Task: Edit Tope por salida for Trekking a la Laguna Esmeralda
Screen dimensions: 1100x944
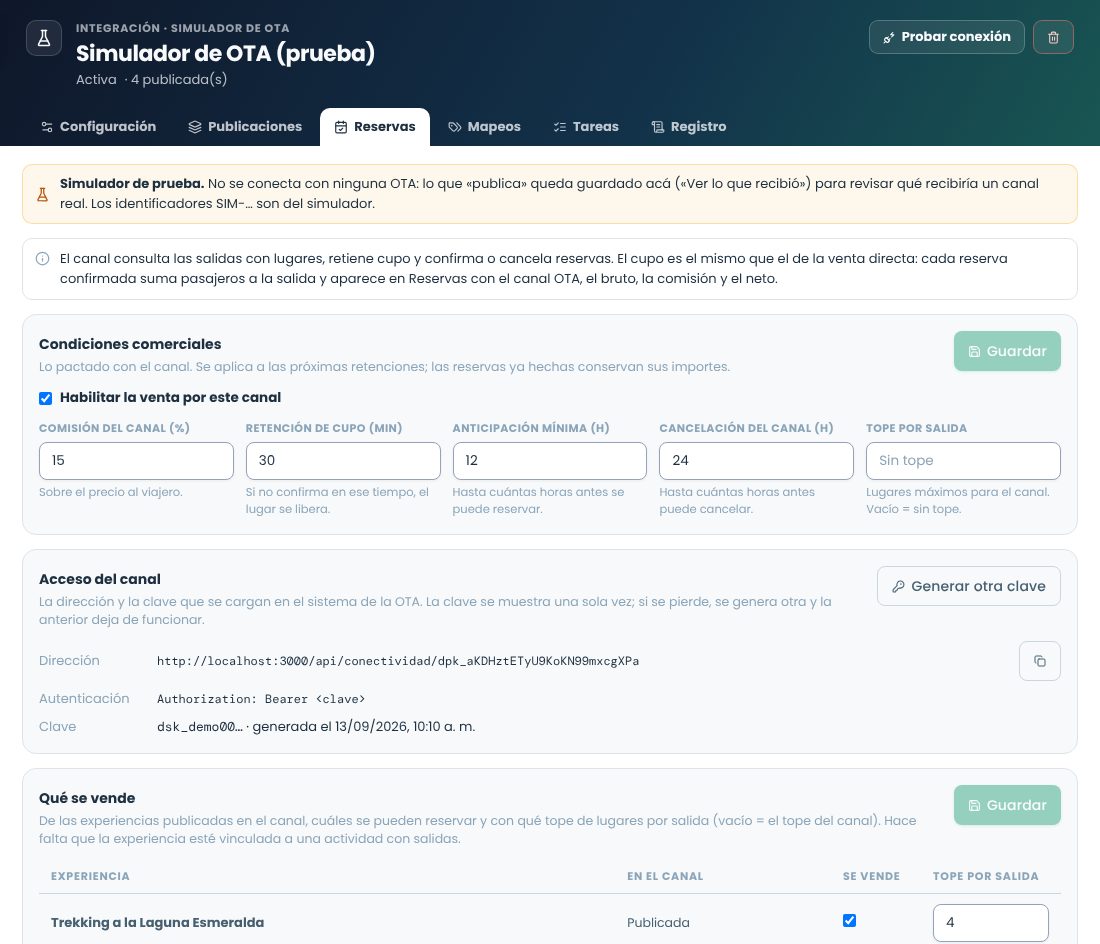Action: point(991,923)
